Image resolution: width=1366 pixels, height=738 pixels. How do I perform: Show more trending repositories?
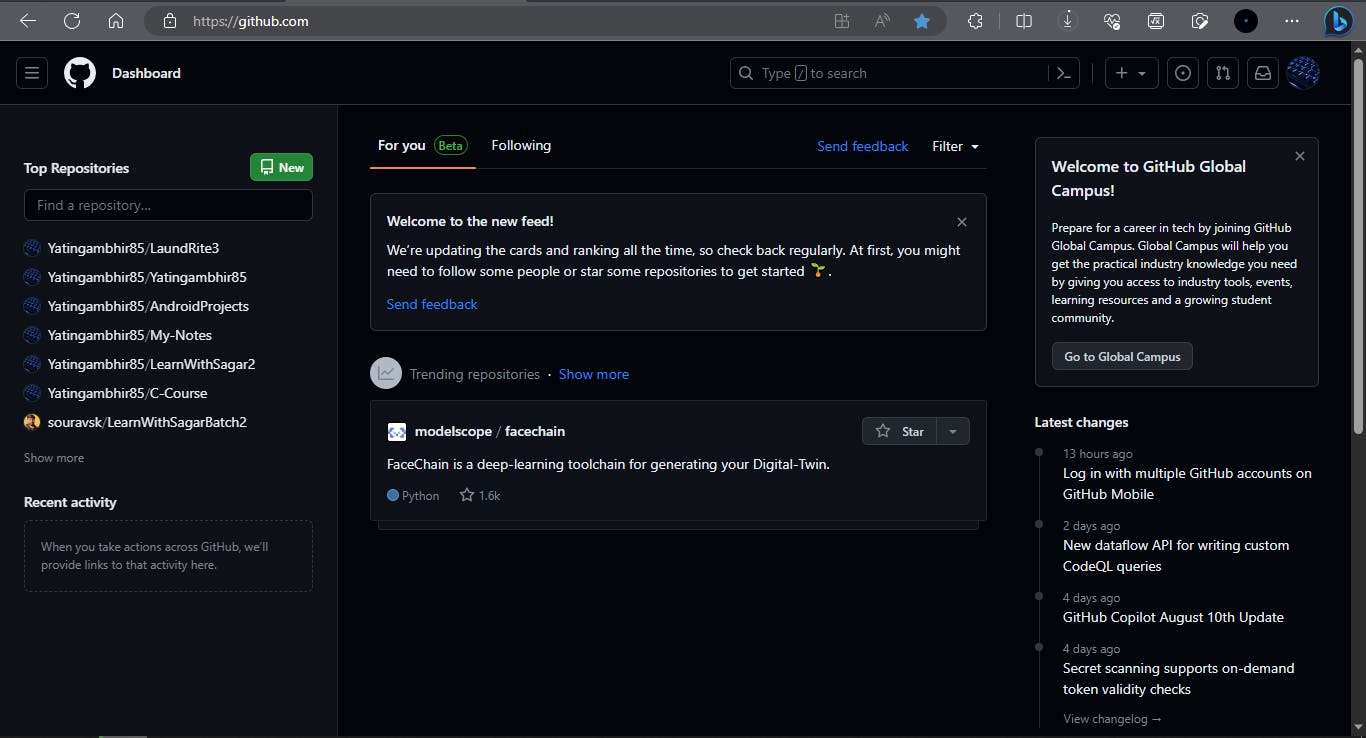[x=594, y=374]
